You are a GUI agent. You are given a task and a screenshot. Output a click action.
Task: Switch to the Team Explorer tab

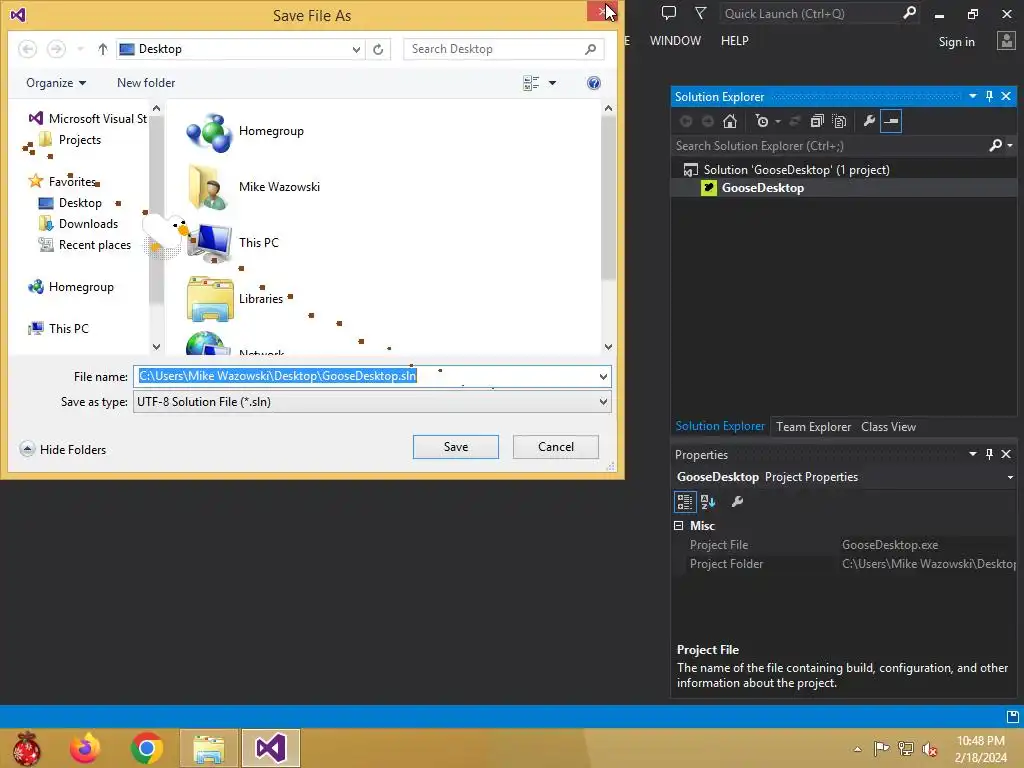(x=813, y=426)
